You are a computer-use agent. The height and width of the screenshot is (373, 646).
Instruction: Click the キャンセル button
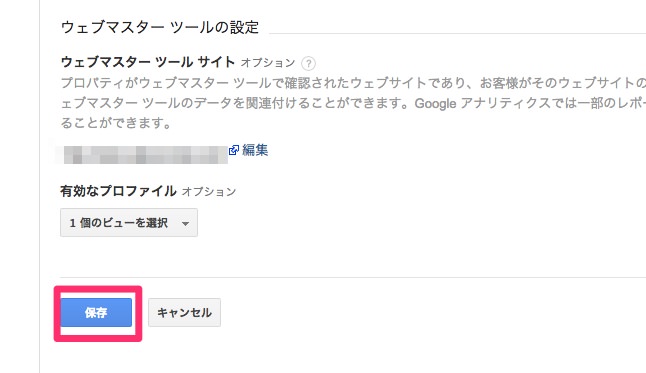[184, 312]
